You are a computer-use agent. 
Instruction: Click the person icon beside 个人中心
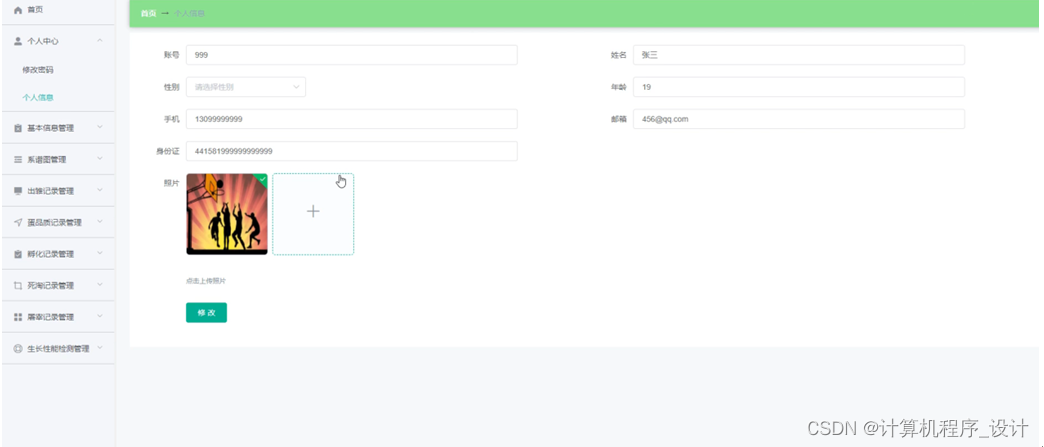[x=18, y=41]
